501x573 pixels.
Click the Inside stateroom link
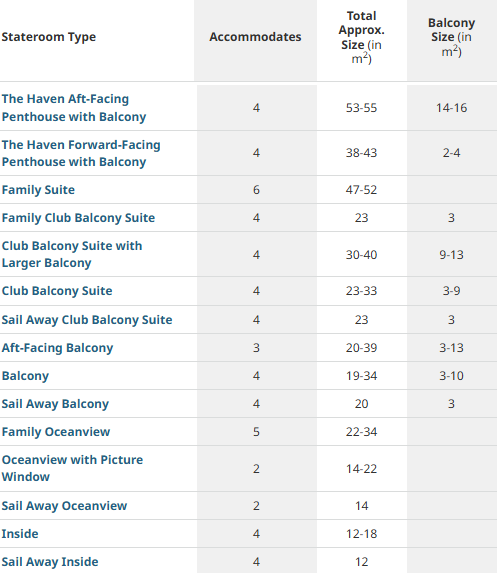click(20, 534)
